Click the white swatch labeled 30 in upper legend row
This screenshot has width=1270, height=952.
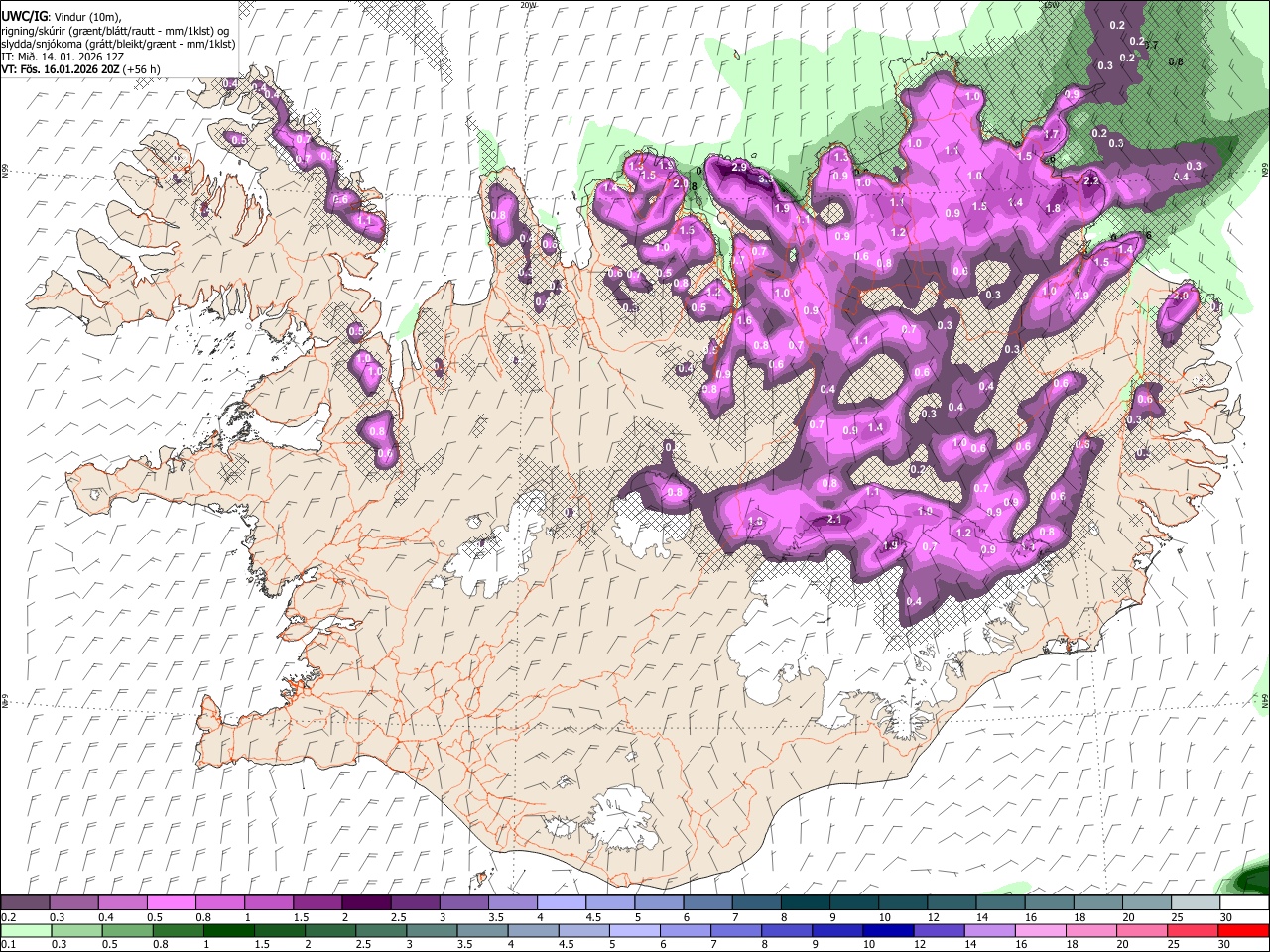click(x=1244, y=902)
